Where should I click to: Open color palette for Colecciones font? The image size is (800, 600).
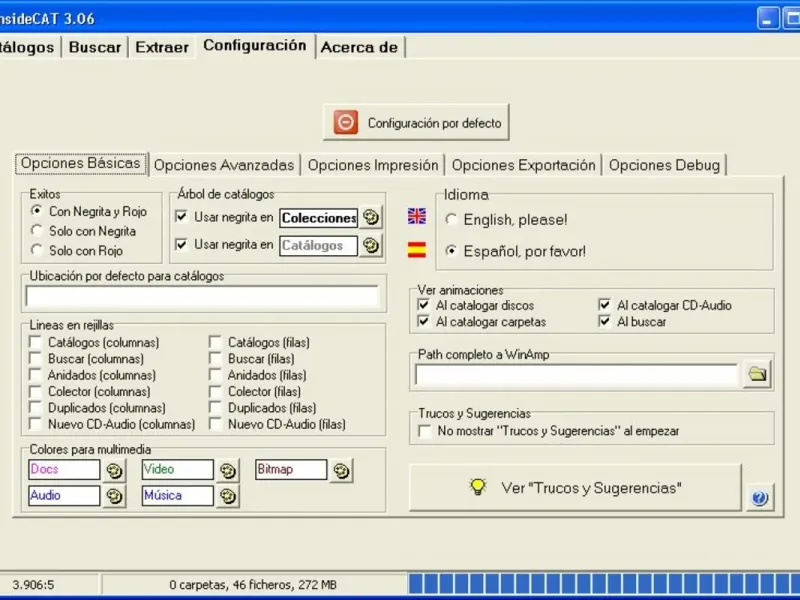click(371, 217)
